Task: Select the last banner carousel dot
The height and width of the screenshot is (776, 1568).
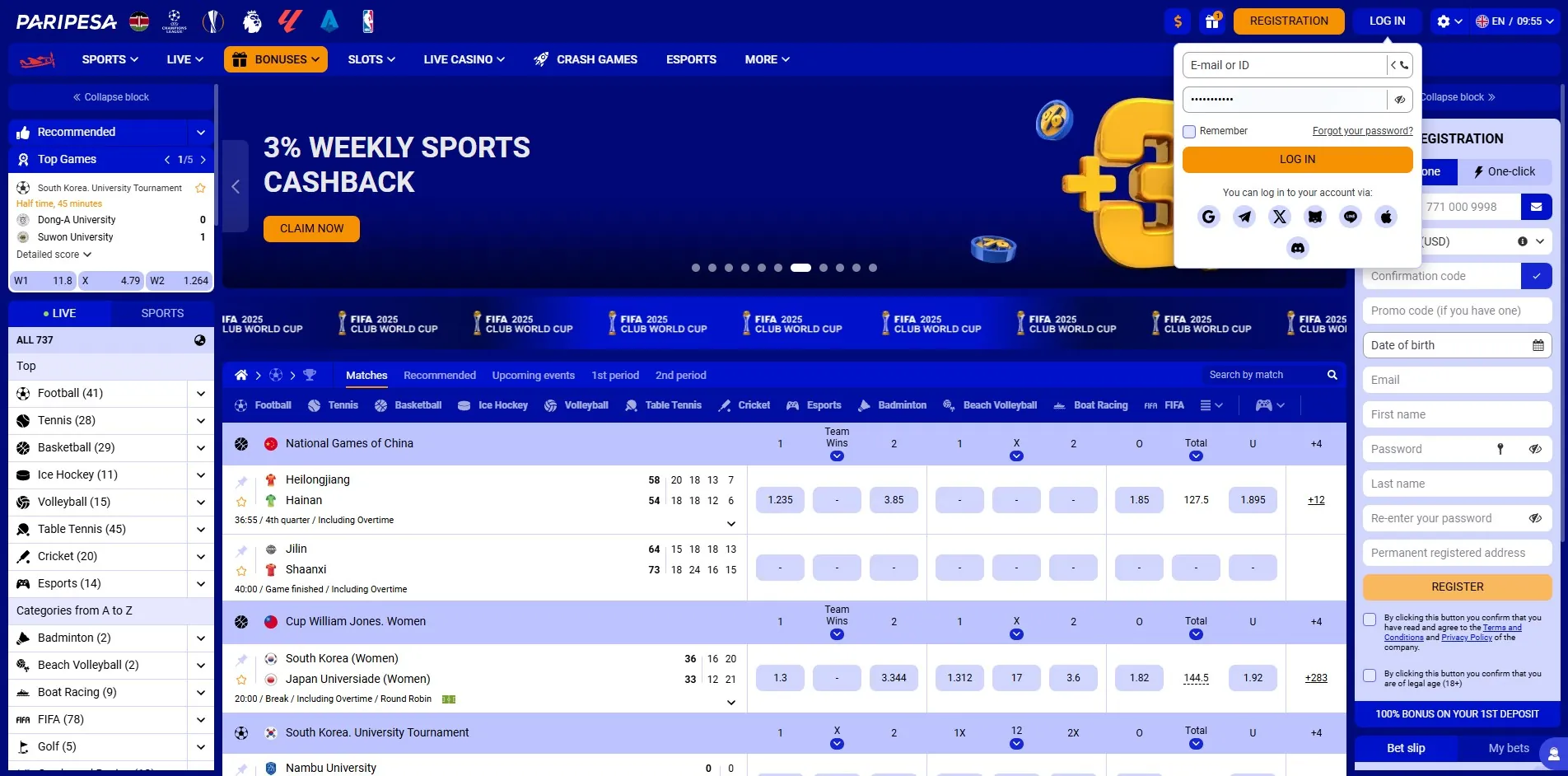Action: click(x=872, y=268)
